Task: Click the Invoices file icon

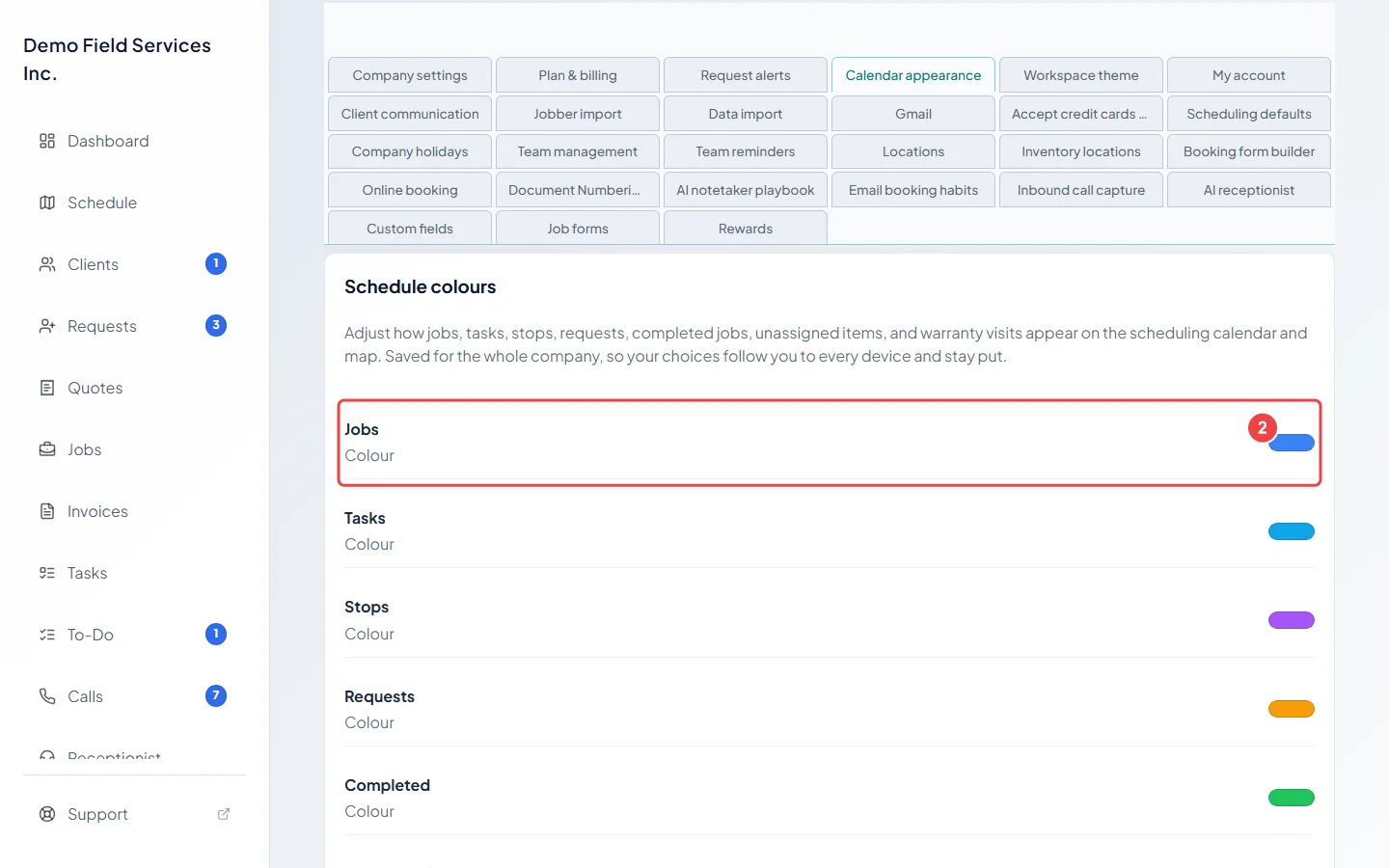Action: pyautogui.click(x=47, y=511)
